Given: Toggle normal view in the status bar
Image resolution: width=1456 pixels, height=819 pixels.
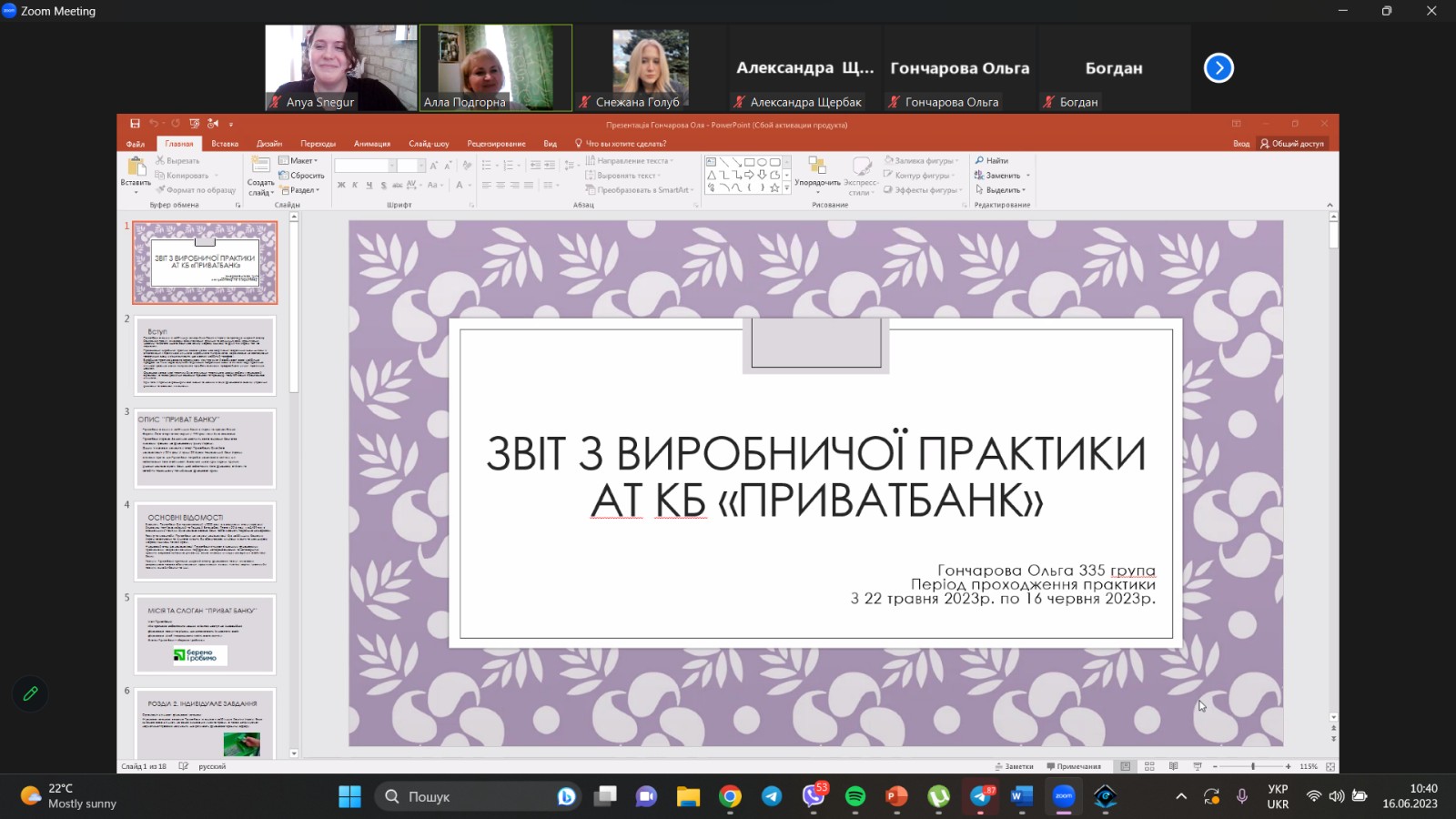Looking at the screenshot, I should (1126, 766).
